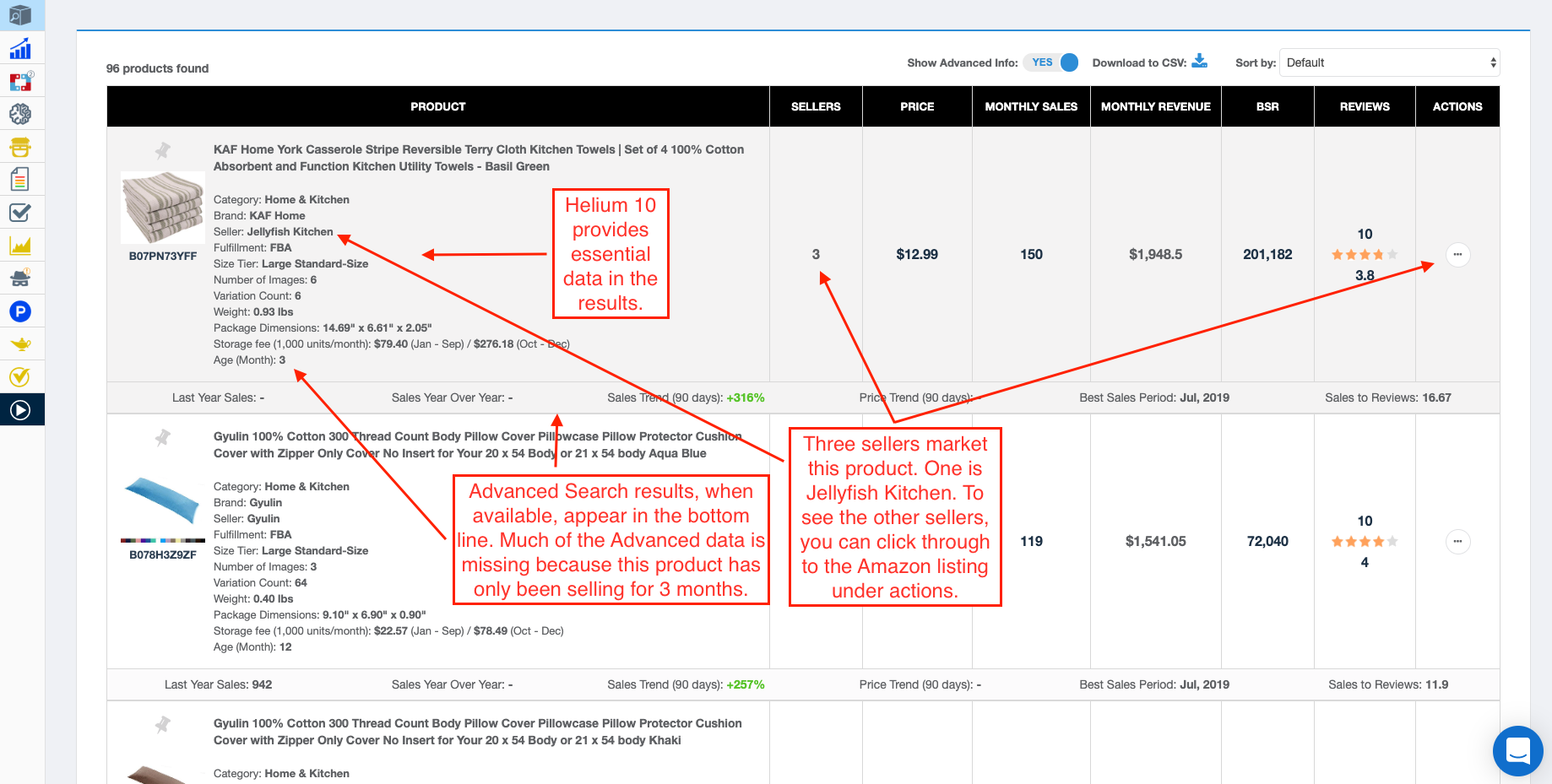1552x784 pixels.
Task: Click the star rating for Gyulin Aqua
Action: (x=1365, y=541)
